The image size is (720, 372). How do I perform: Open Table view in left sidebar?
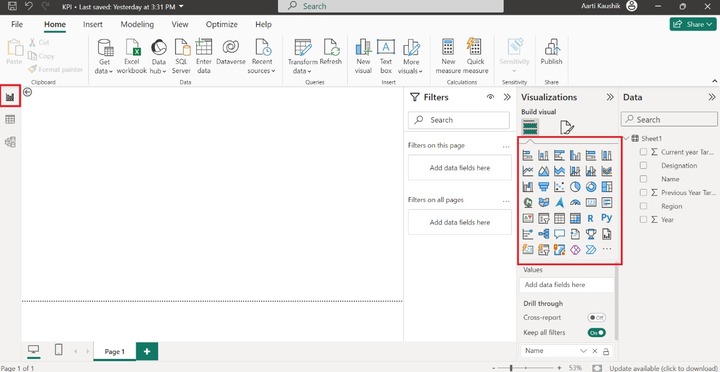click(x=10, y=119)
